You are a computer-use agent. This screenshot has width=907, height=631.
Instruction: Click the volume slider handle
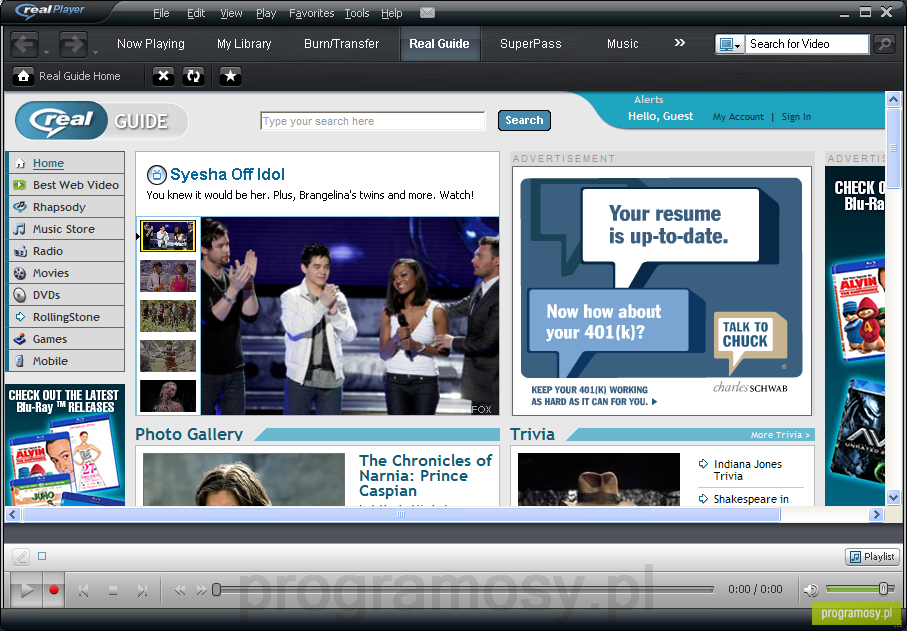(883, 589)
